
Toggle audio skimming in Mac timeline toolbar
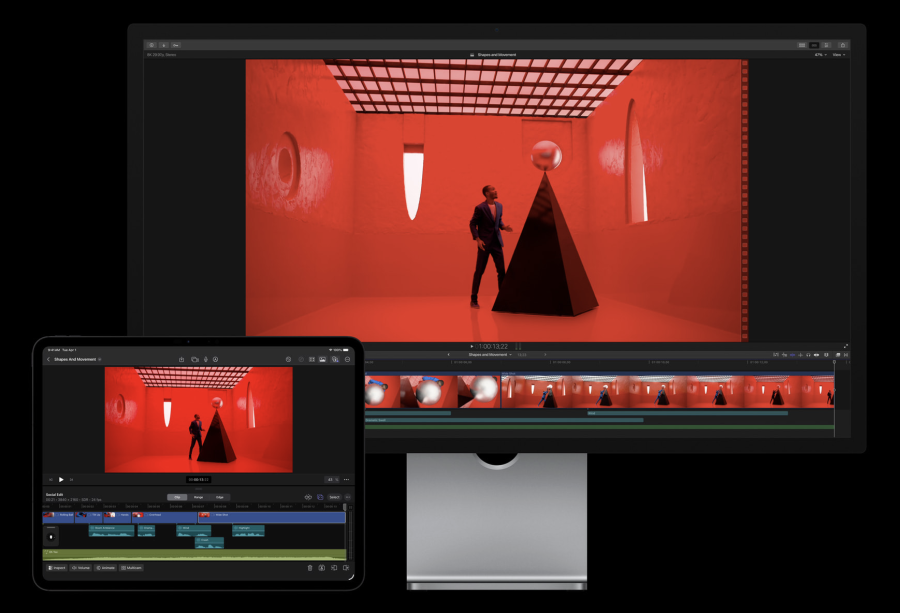coord(808,353)
